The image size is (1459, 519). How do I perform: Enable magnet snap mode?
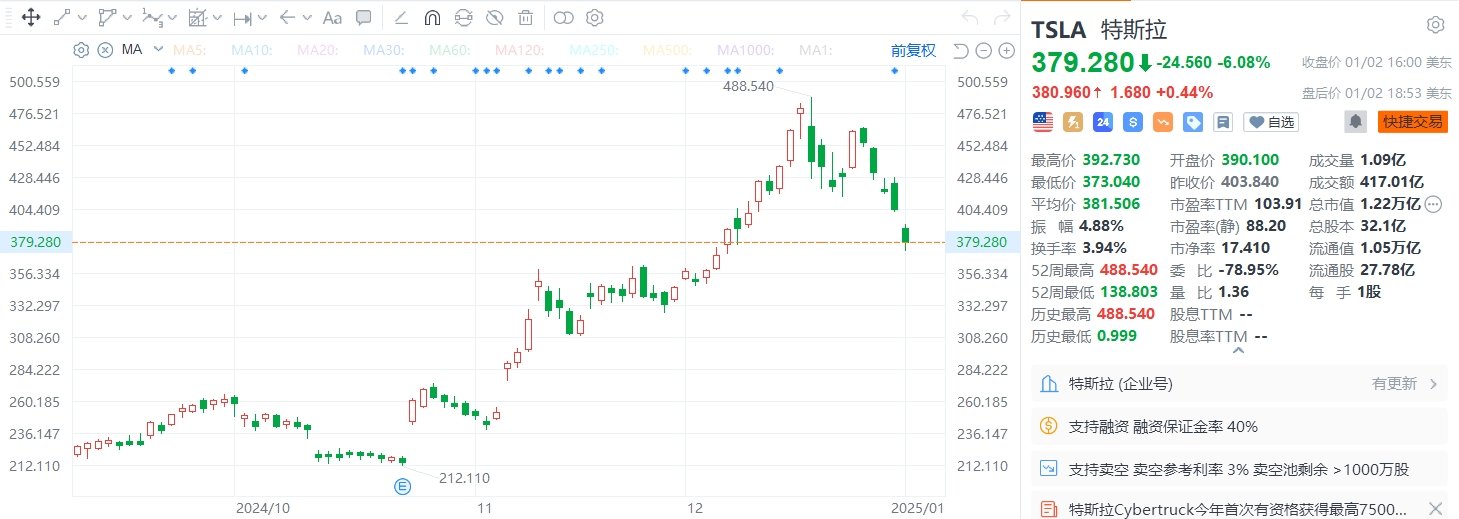432,17
